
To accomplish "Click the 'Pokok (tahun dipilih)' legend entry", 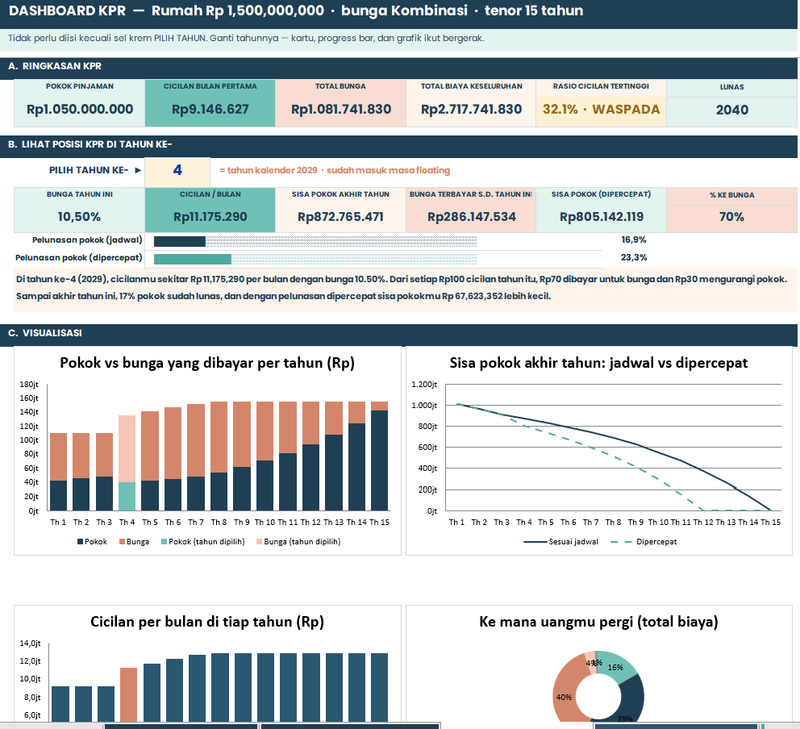I will click(x=203, y=542).
